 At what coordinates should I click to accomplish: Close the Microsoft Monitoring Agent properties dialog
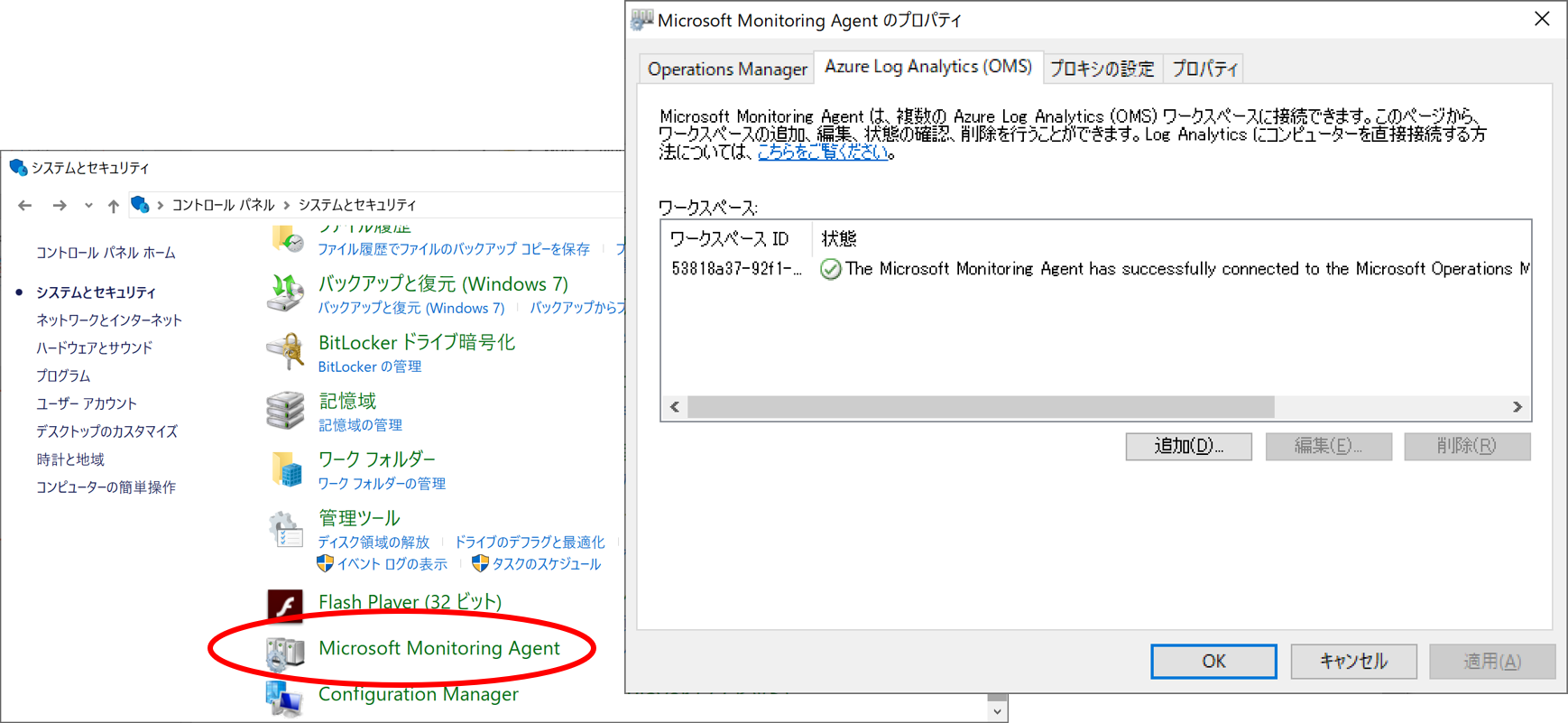coord(1542,19)
